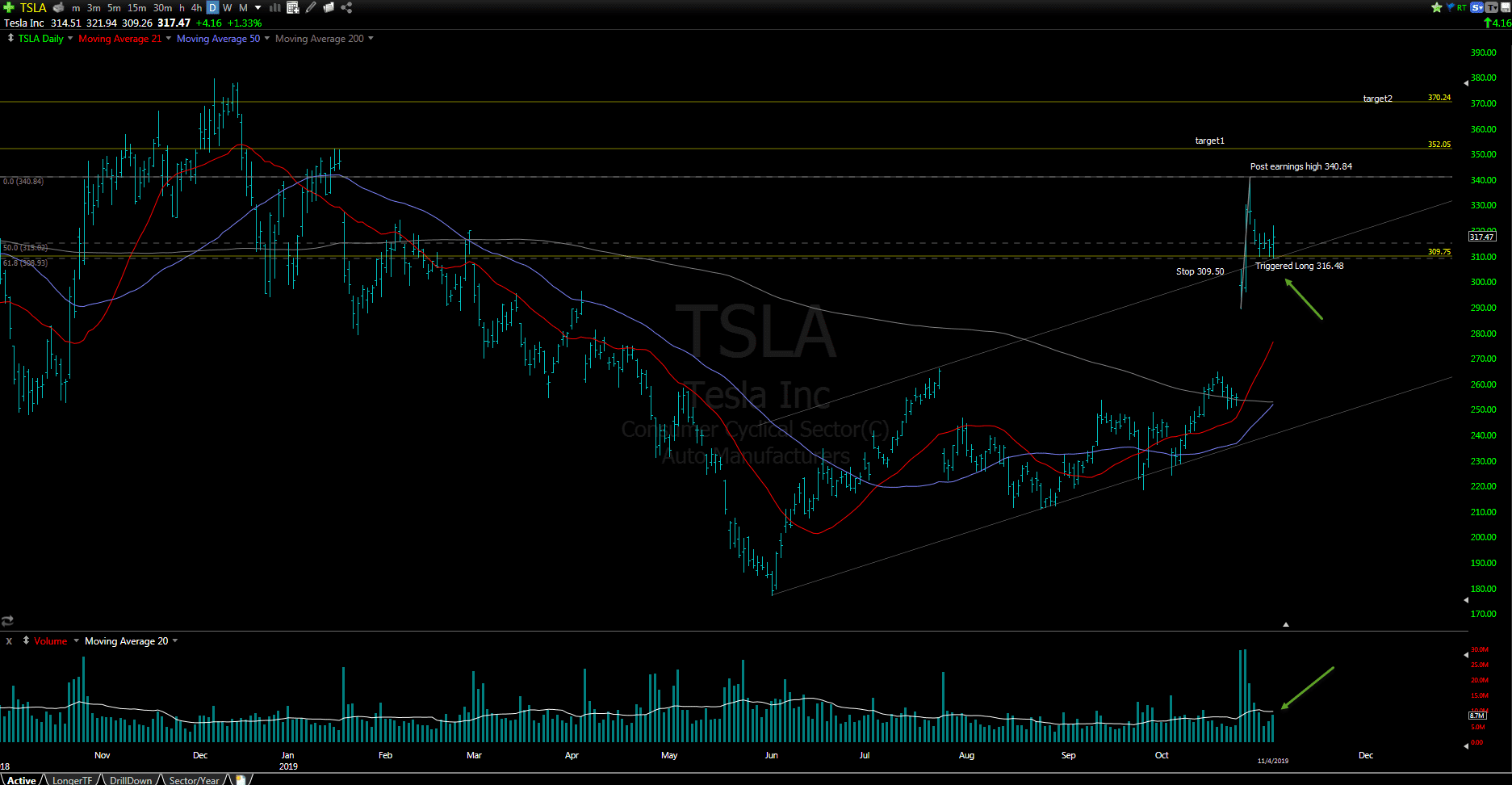Open the Moving Average 50 dropdown arrow

point(267,38)
